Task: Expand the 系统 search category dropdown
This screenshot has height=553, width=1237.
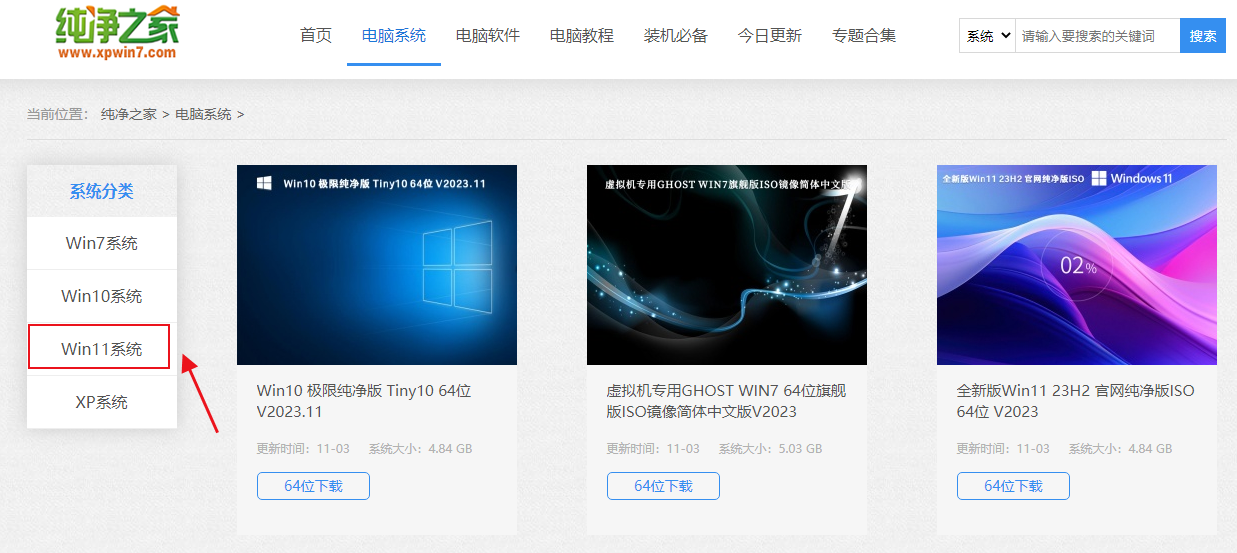Action: (987, 36)
